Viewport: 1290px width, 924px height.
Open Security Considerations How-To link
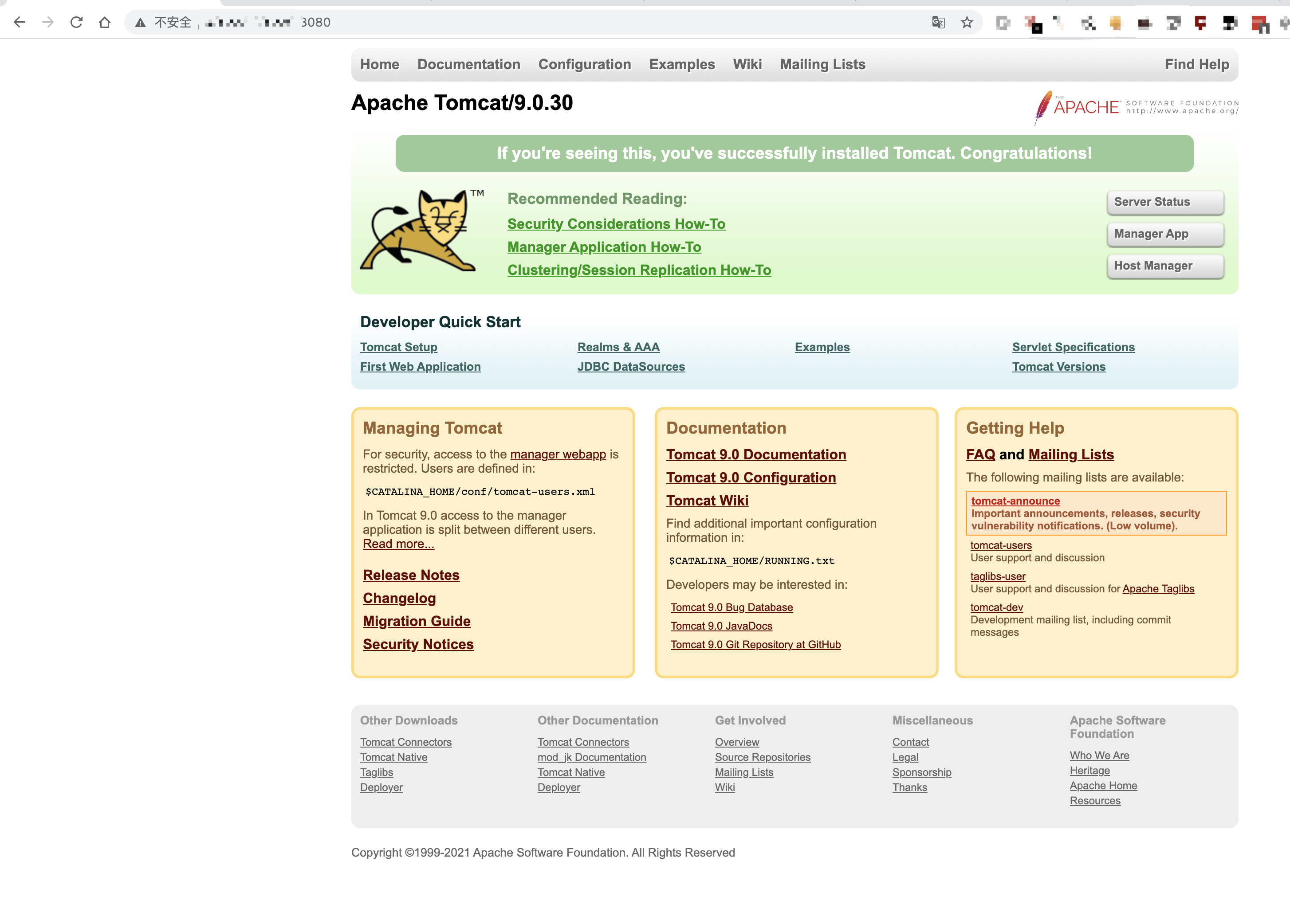coord(616,224)
